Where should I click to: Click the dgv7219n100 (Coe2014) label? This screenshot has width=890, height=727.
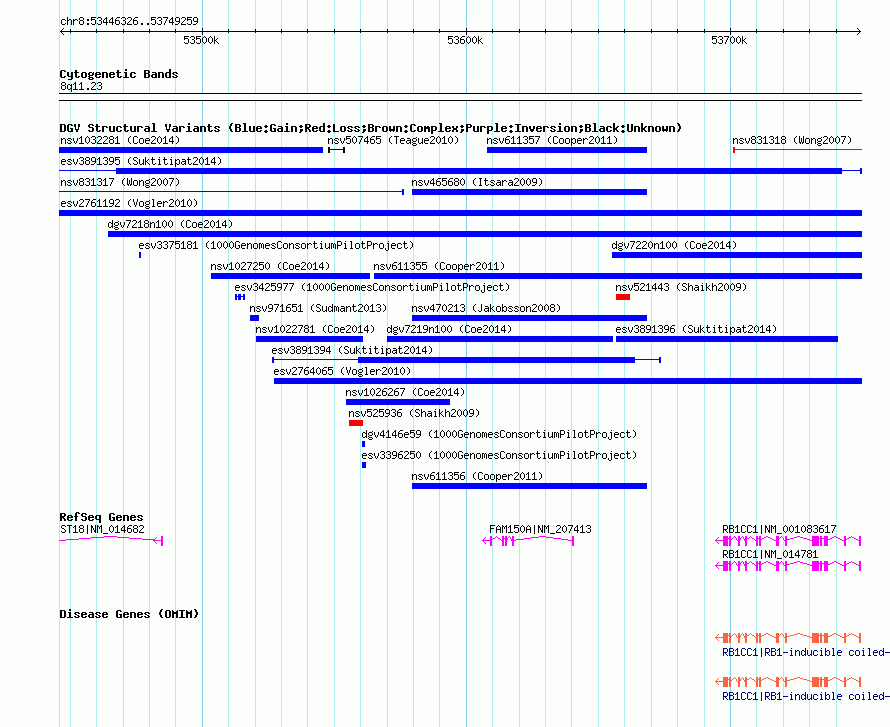click(x=449, y=329)
